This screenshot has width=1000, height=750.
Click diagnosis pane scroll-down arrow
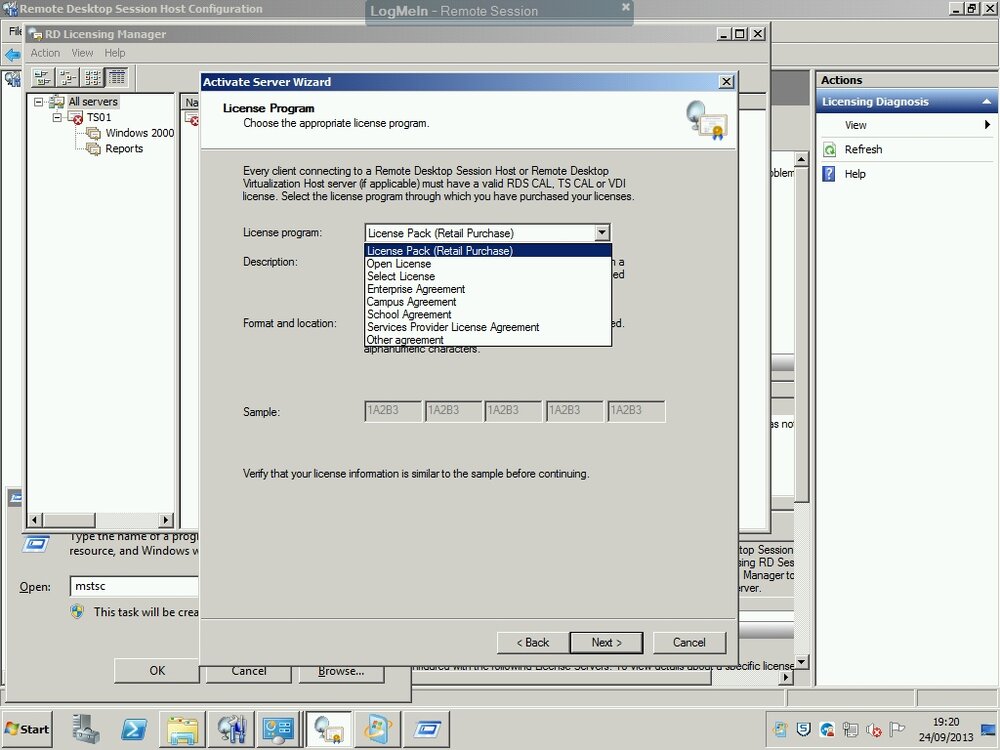tap(801, 662)
